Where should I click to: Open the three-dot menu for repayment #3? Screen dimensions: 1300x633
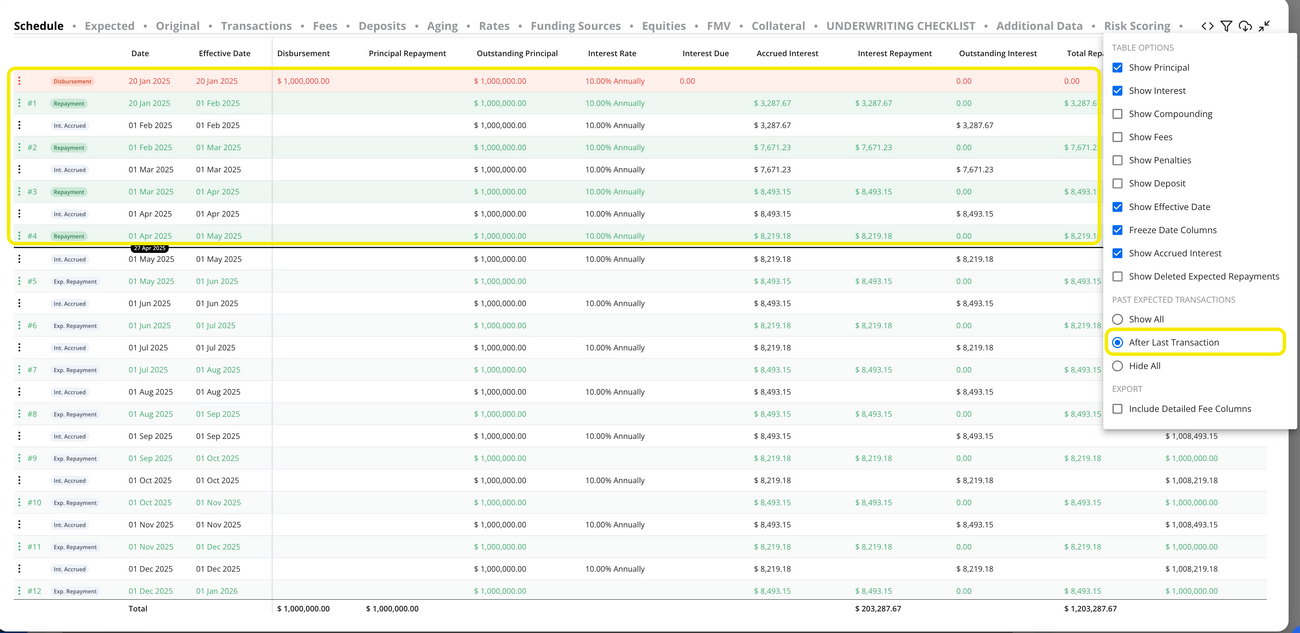coord(19,191)
